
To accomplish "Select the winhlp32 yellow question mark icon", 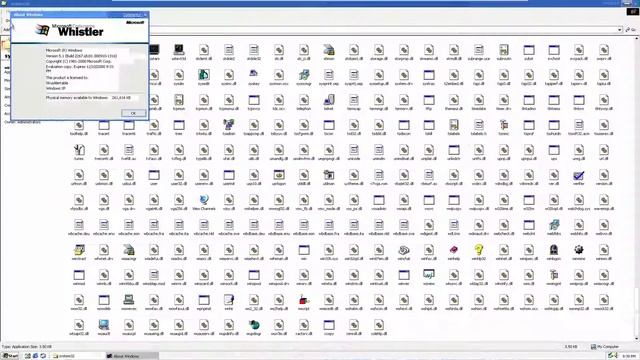I will pos(479,250).
